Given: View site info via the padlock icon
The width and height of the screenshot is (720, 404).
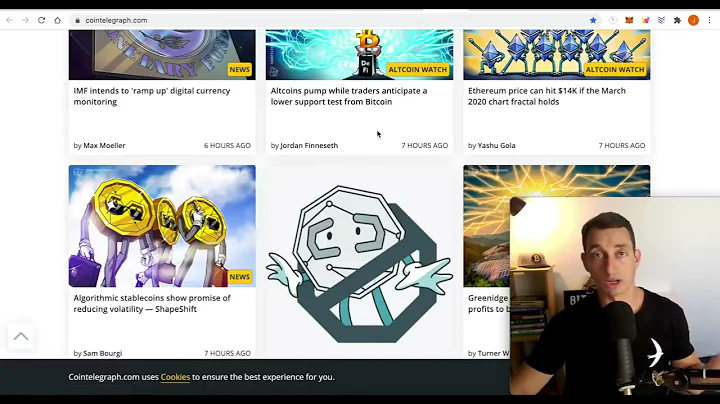Looking at the screenshot, I should [x=78, y=20].
